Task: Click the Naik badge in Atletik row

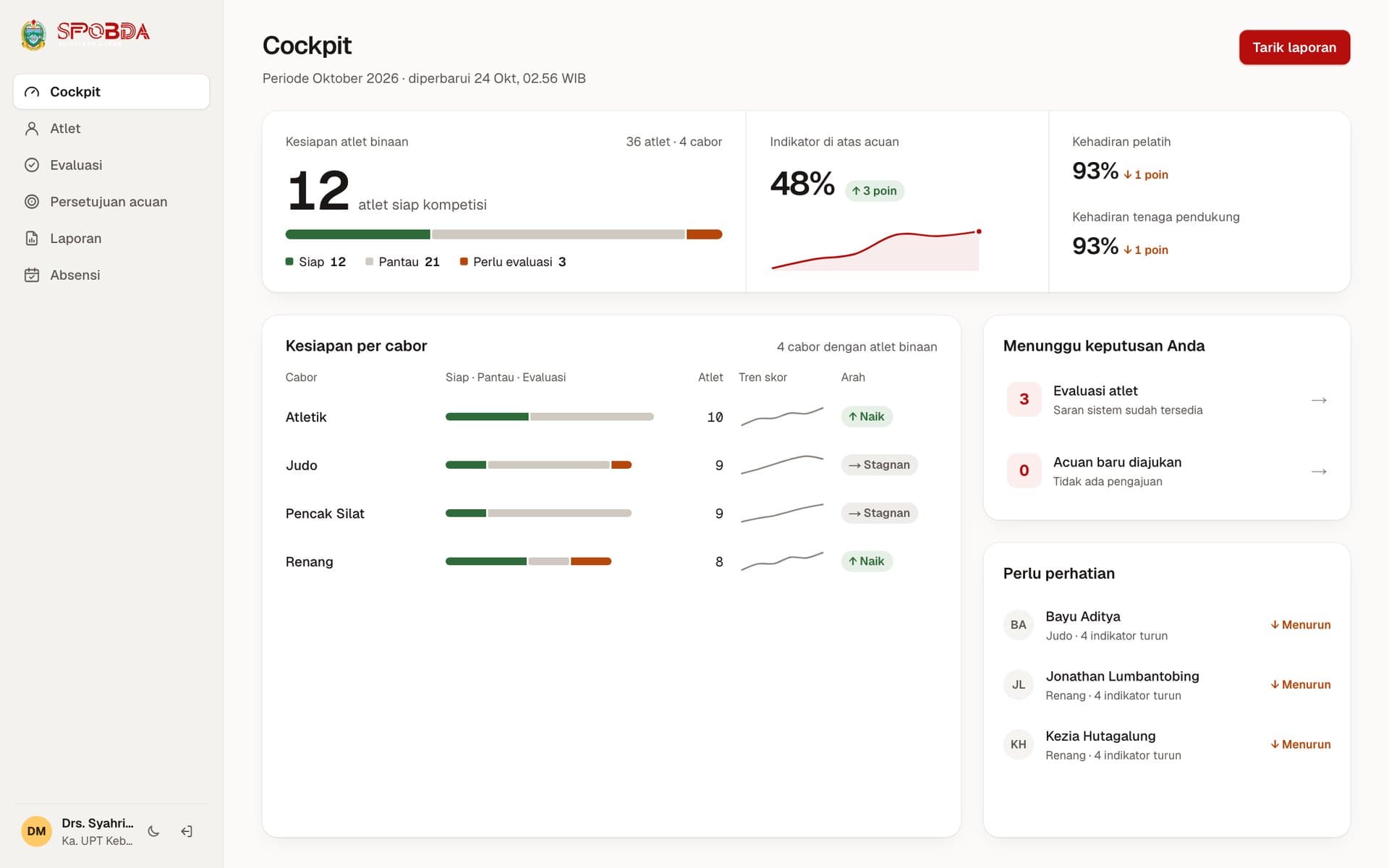Action: tap(867, 417)
